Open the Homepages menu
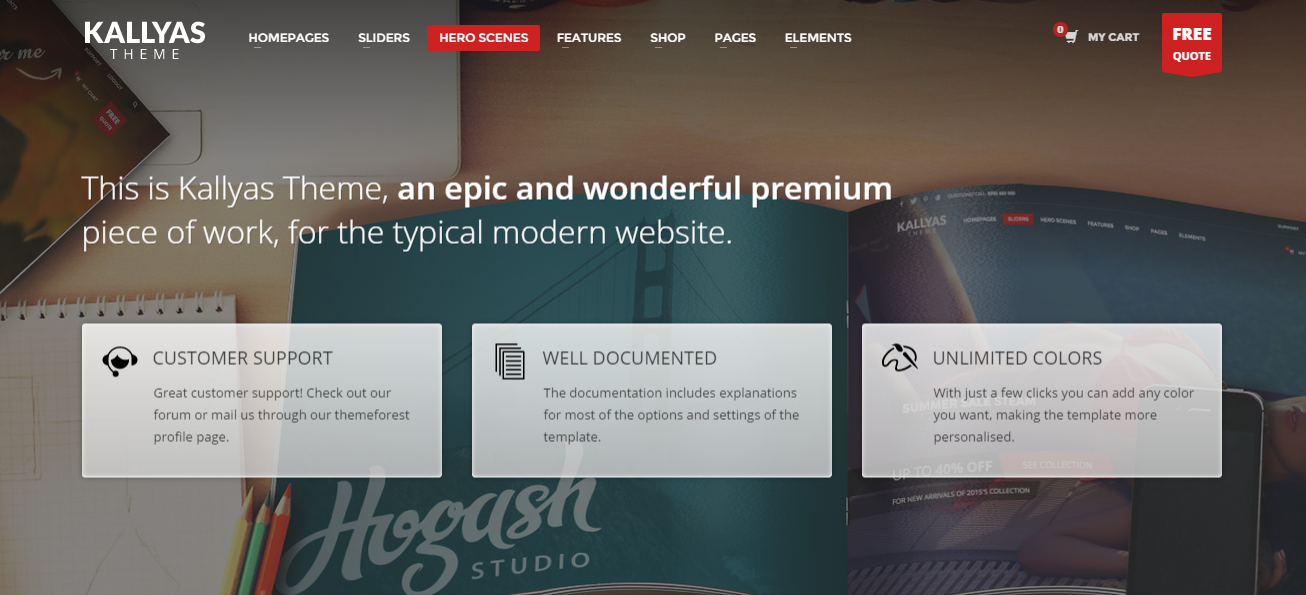Screen dimensions: 1306x595 coord(289,38)
